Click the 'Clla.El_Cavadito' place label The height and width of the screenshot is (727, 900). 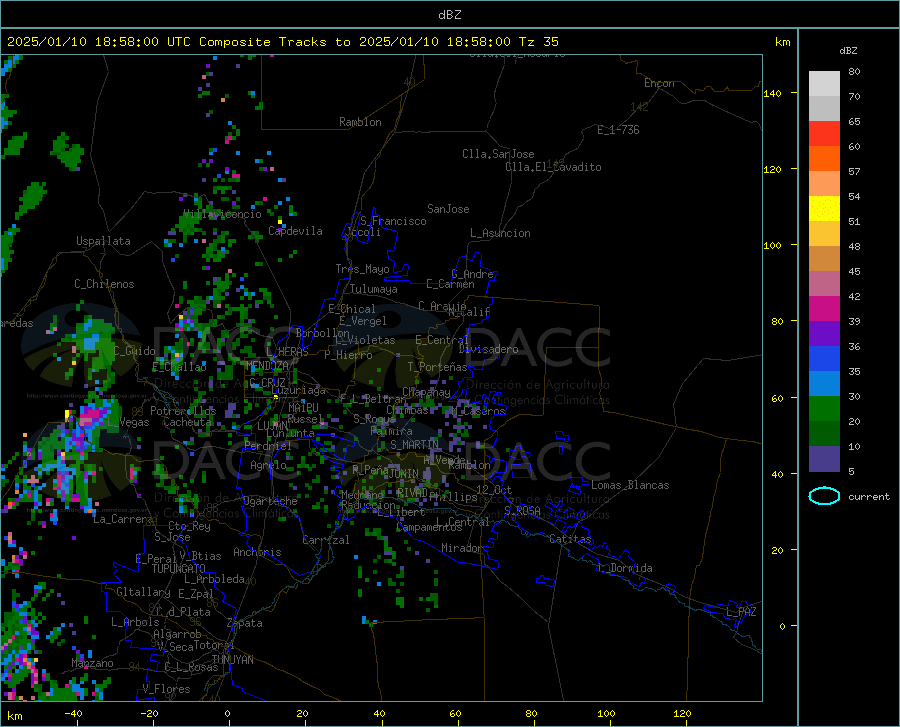553,167
